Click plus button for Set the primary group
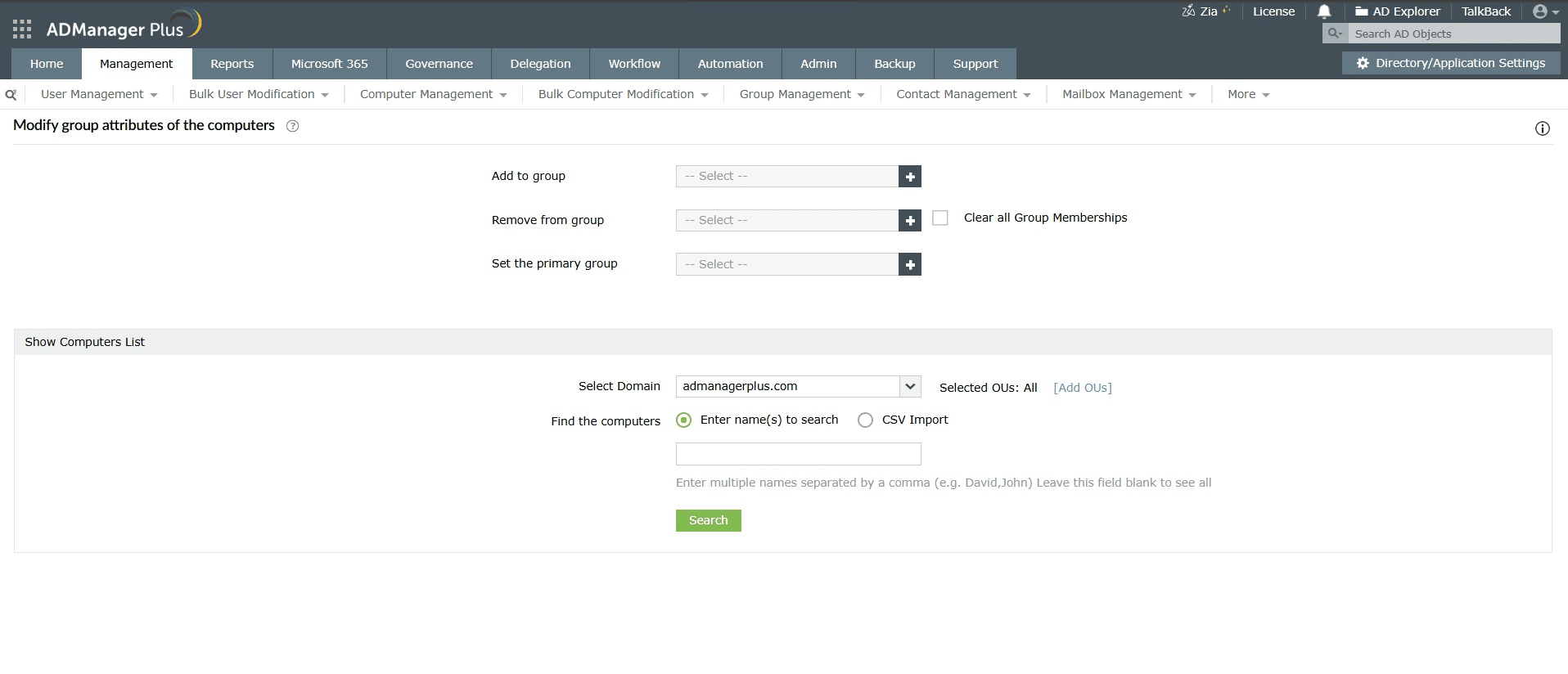1568x674 pixels. [910, 265]
